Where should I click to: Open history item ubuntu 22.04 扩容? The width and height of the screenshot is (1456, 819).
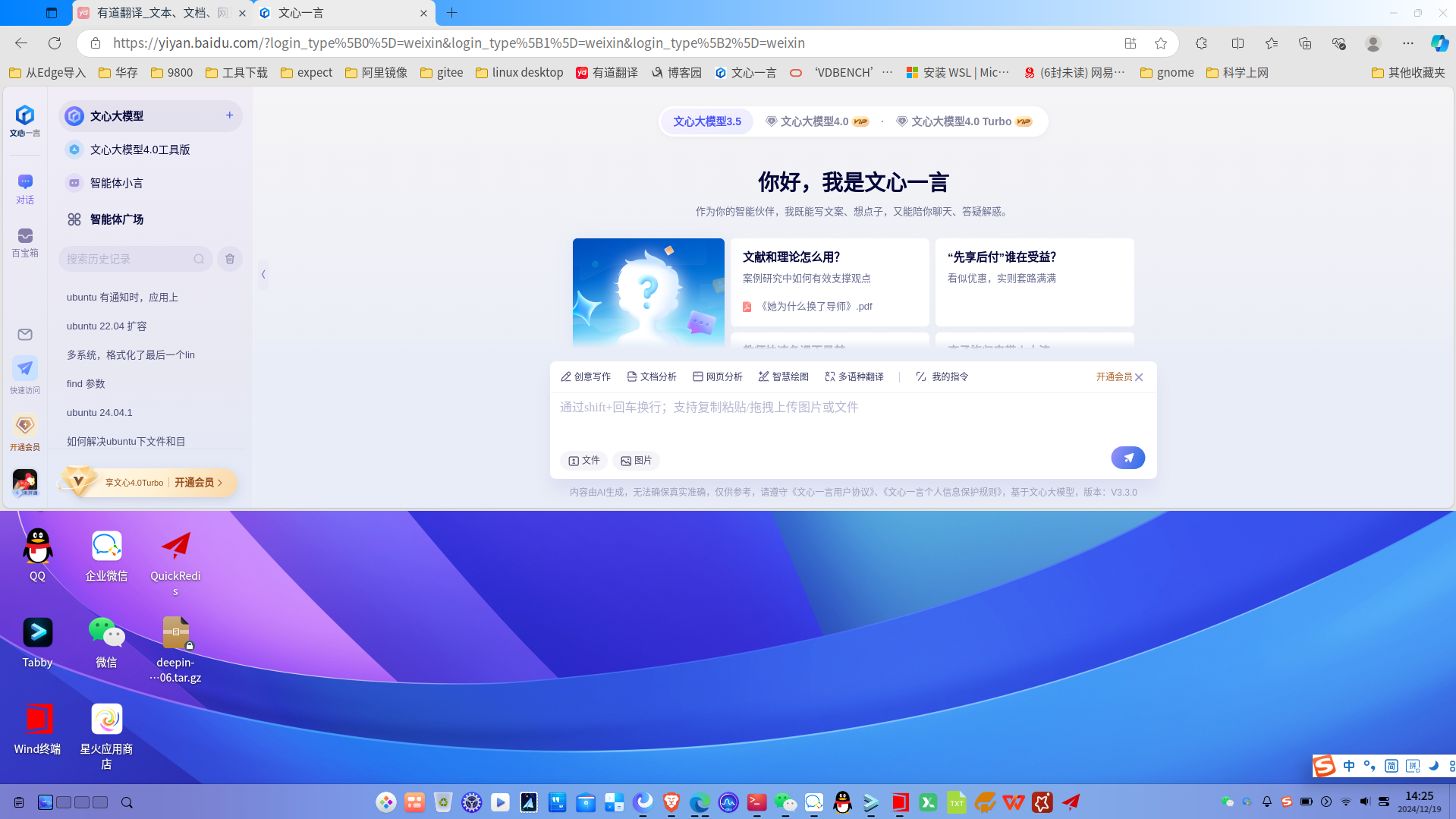click(x=107, y=326)
